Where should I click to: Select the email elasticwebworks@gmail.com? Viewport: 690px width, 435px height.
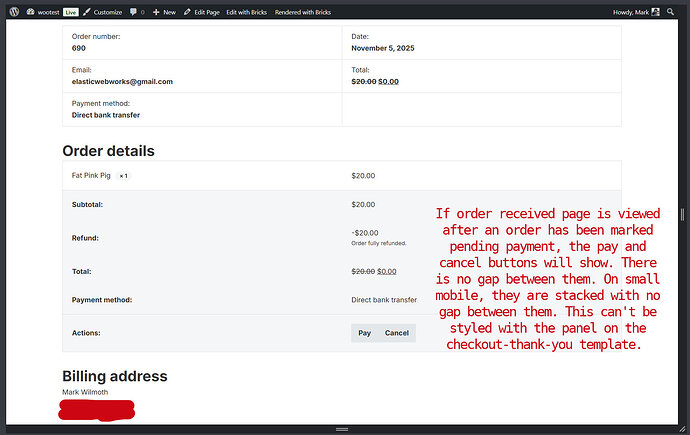coord(122,81)
